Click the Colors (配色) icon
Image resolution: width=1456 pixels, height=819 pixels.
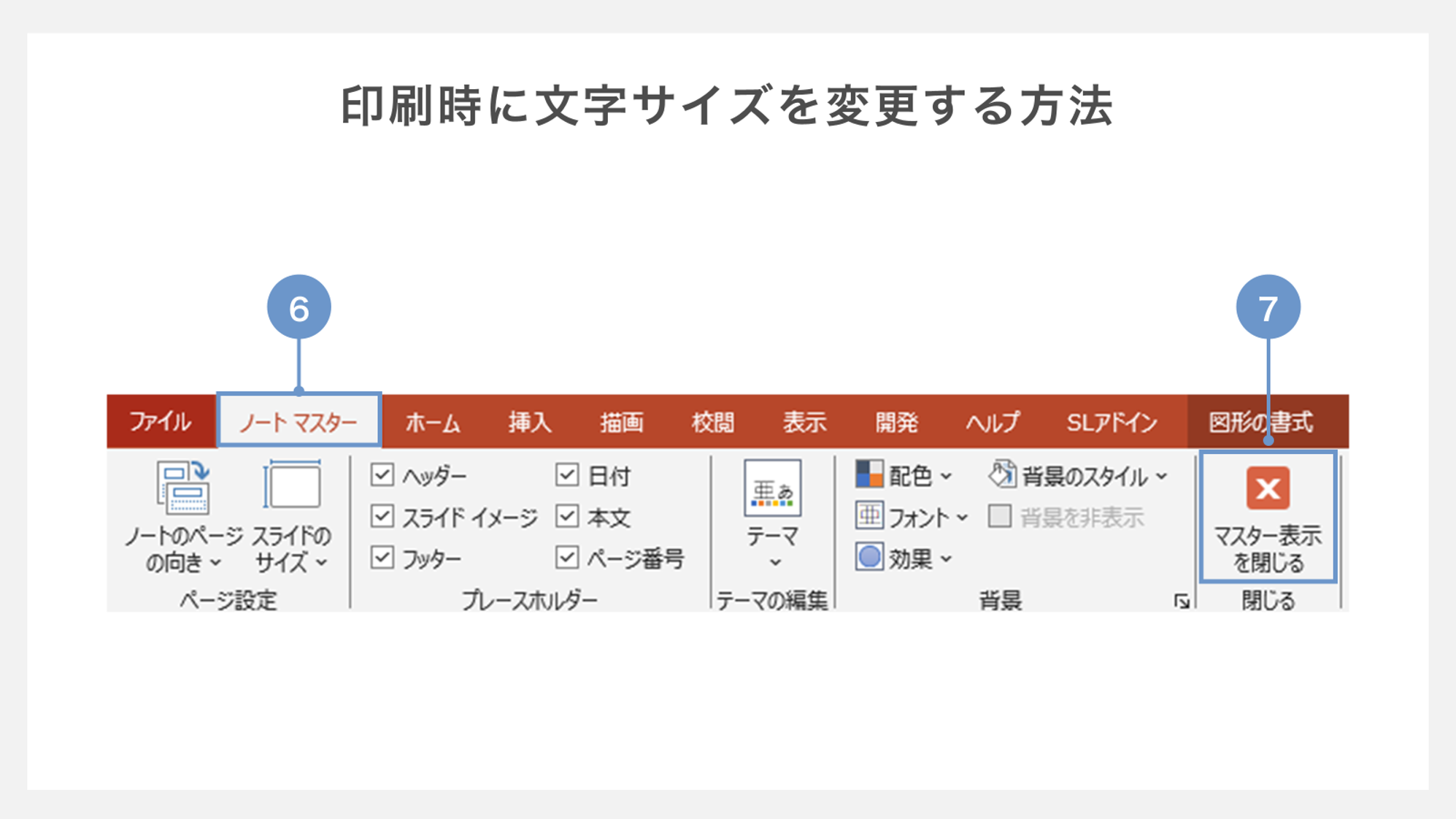pos(869,474)
